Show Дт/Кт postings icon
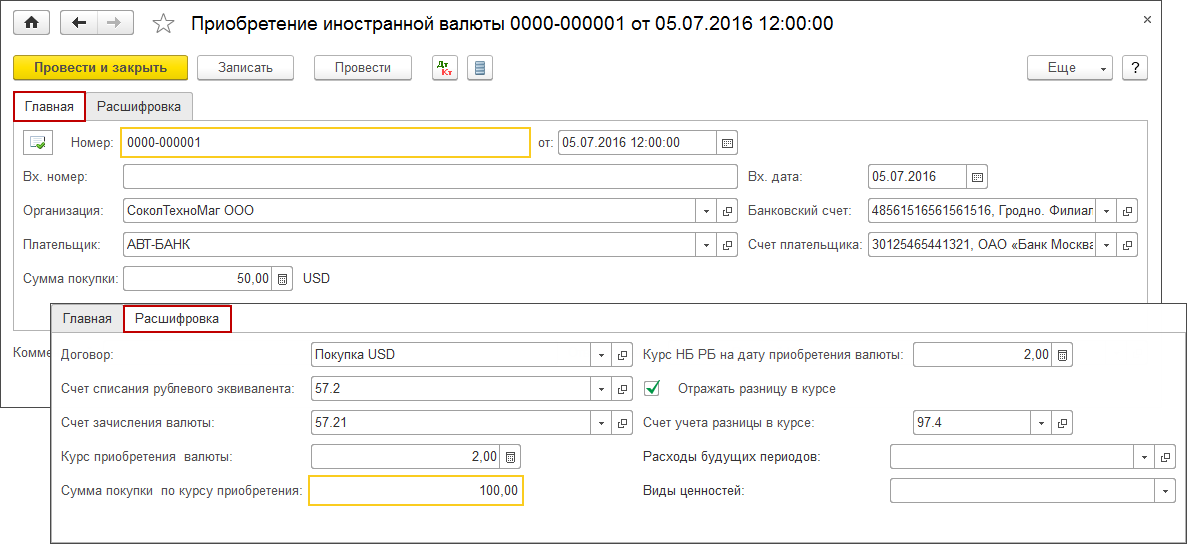 (x=445, y=68)
